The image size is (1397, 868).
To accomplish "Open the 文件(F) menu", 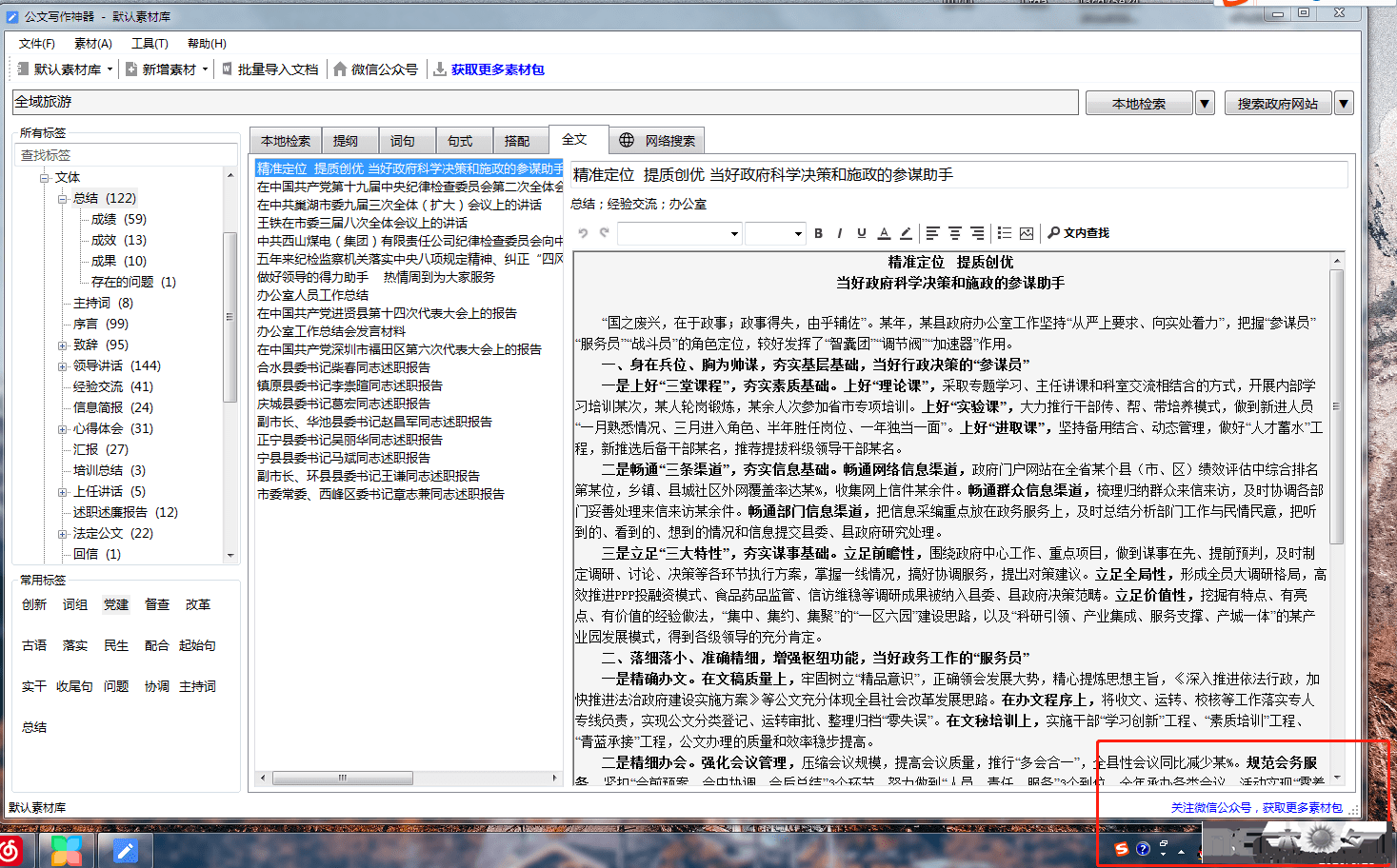I will coord(37,44).
